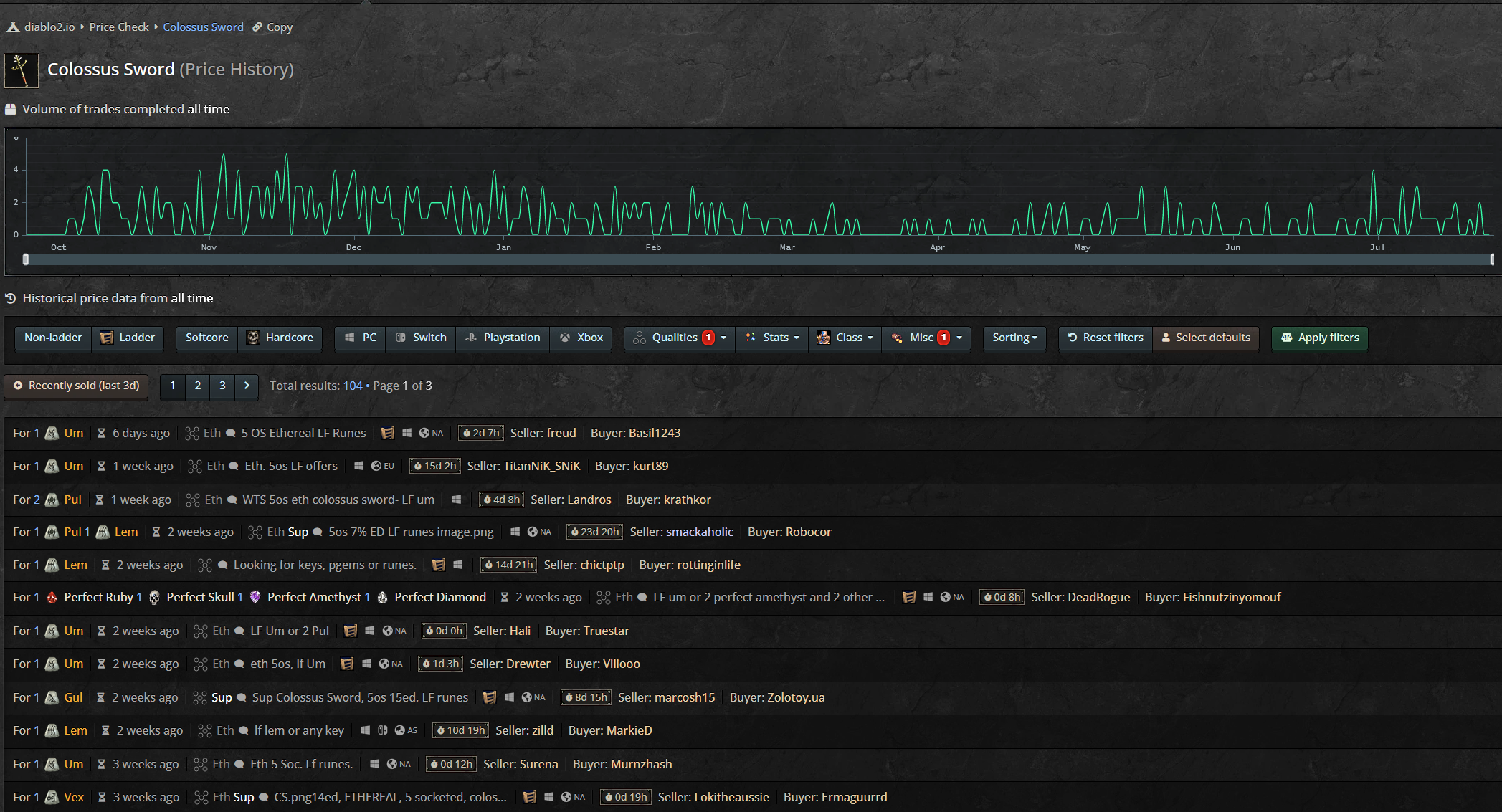Screen dimensions: 1502x812
Task: Click the Apply filters button
Action: click(1320, 338)
